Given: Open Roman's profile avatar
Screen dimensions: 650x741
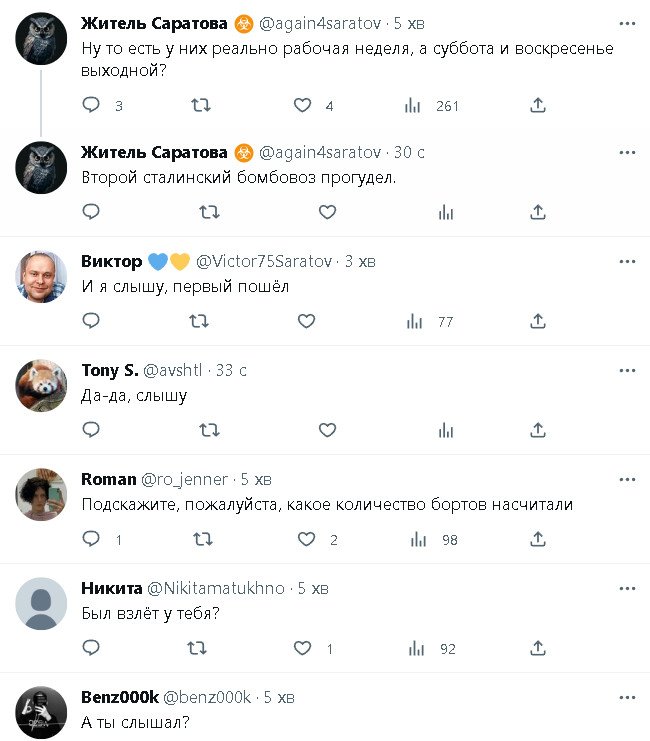Looking at the screenshot, I should tap(42, 494).
